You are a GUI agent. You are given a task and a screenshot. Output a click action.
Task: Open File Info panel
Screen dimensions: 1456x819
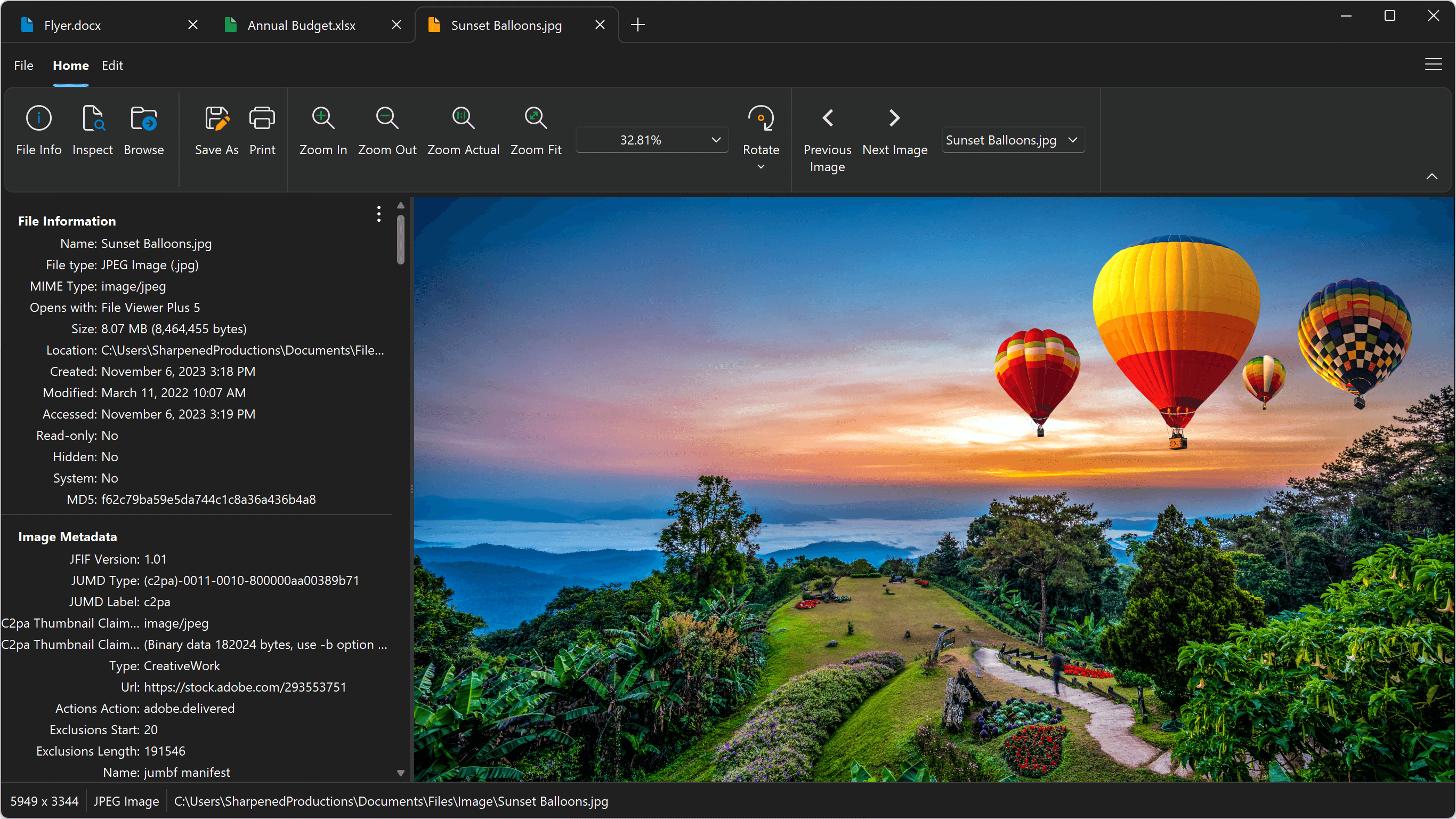(38, 129)
